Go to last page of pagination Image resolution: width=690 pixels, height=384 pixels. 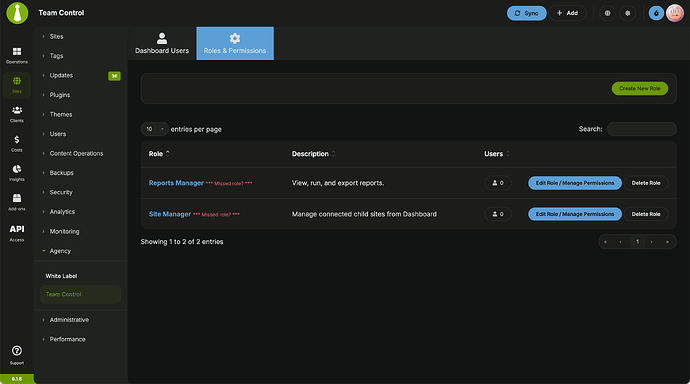coord(668,241)
